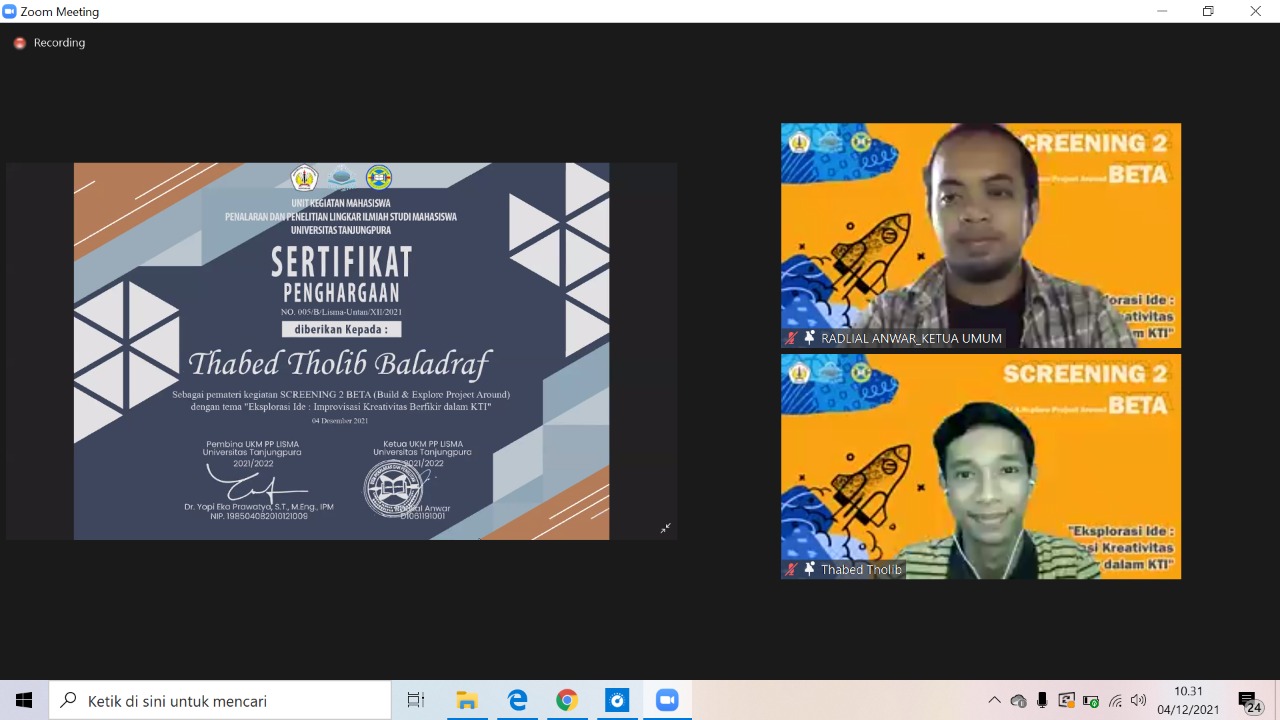
Task: Expand the hidden system tray icons chevron
Action: [x=994, y=701]
